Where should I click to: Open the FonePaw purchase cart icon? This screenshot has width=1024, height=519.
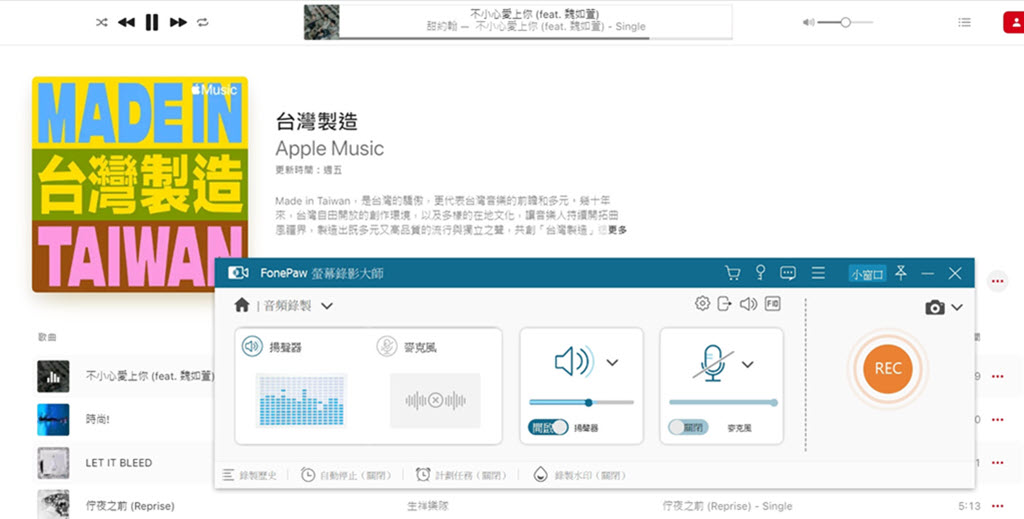click(x=733, y=272)
